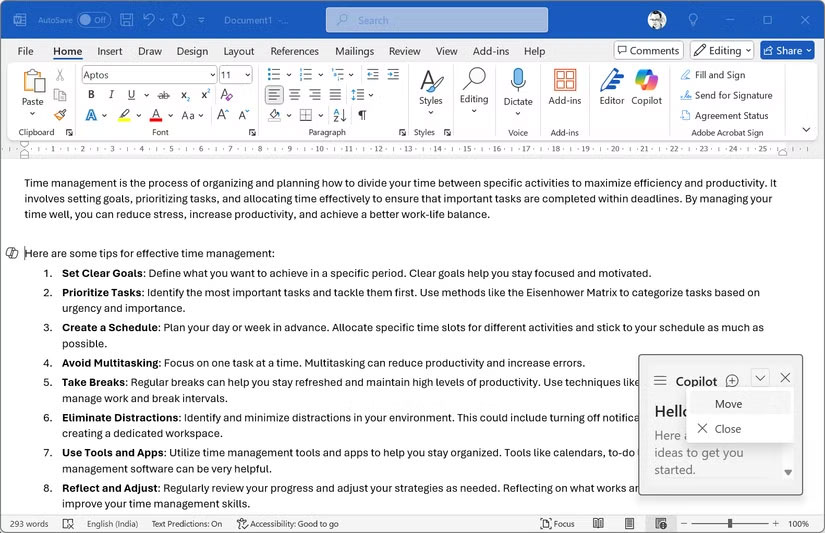Open the Aptos font name dropdown

point(211,75)
